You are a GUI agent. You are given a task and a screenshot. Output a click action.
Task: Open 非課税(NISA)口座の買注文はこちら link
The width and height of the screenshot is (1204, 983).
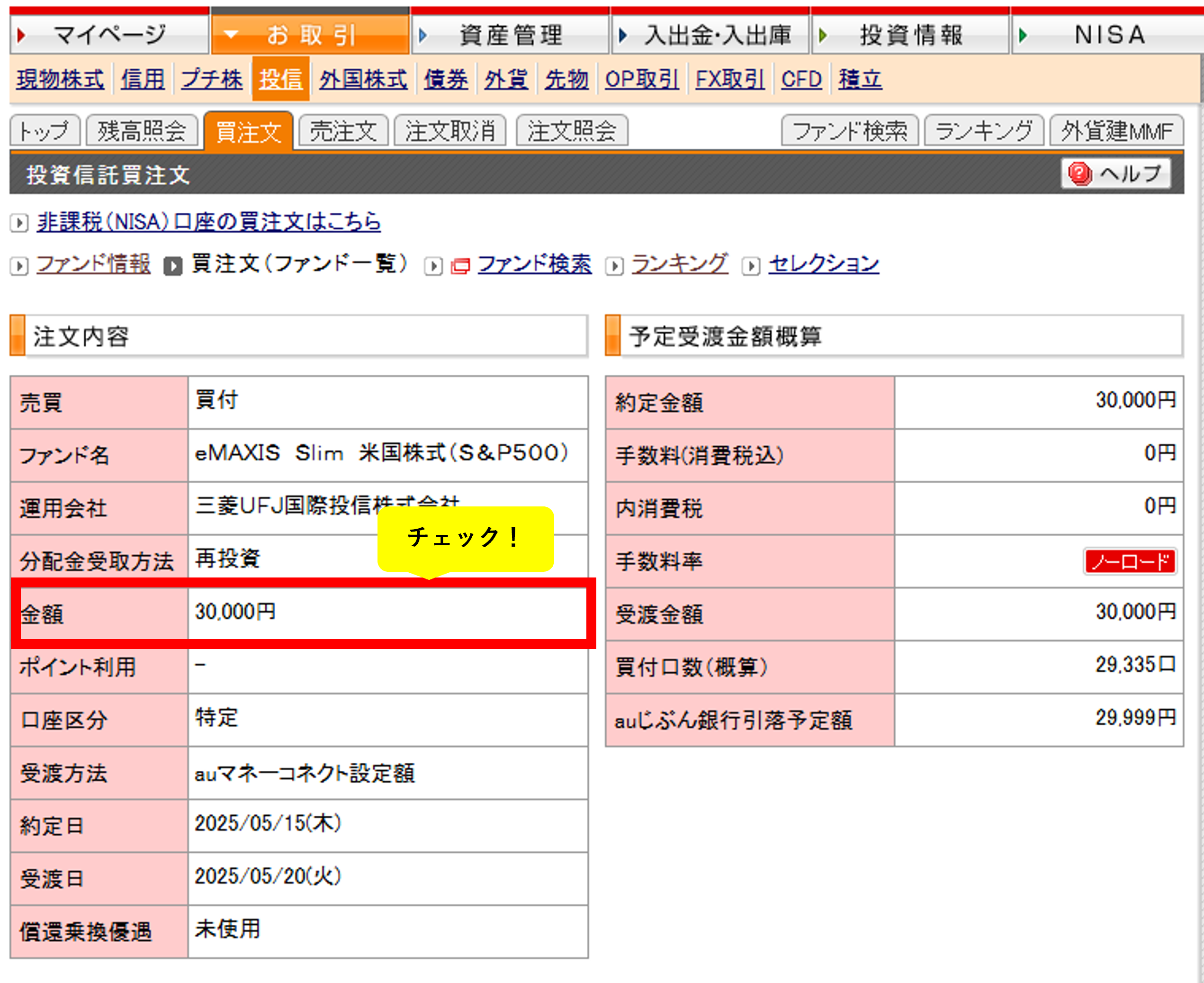point(209,221)
